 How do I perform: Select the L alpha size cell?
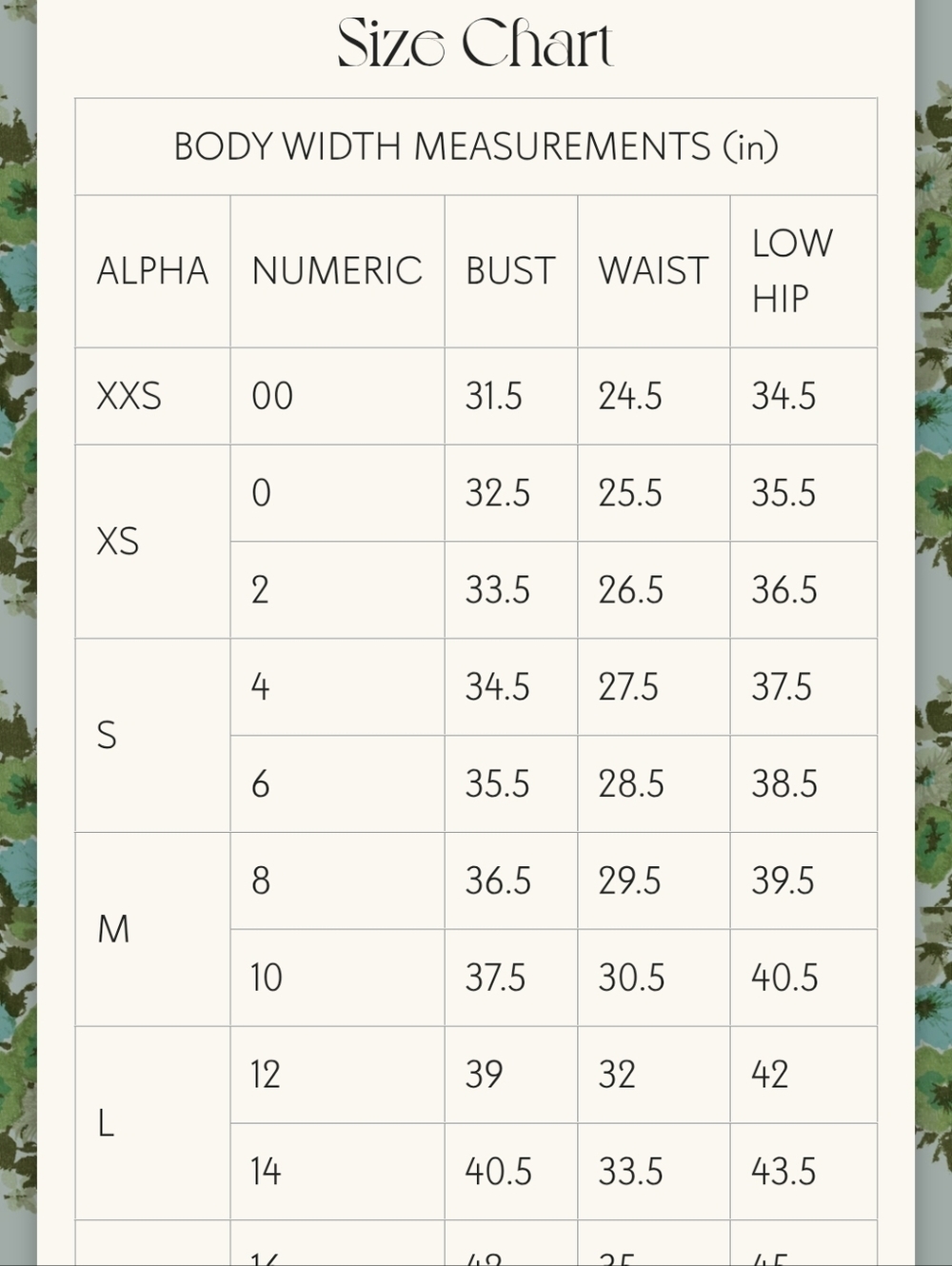pyautogui.click(x=153, y=1123)
